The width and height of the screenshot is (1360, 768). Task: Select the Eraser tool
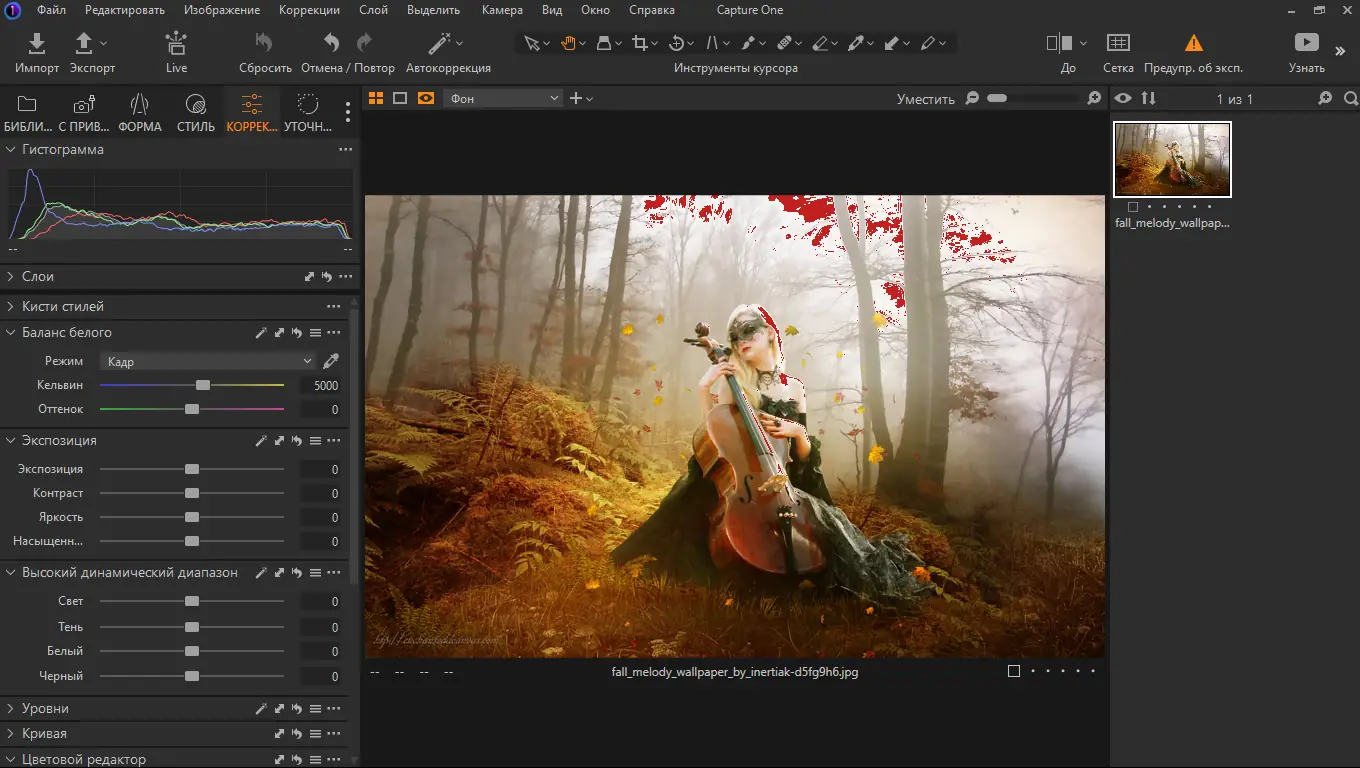pyautogui.click(x=822, y=43)
